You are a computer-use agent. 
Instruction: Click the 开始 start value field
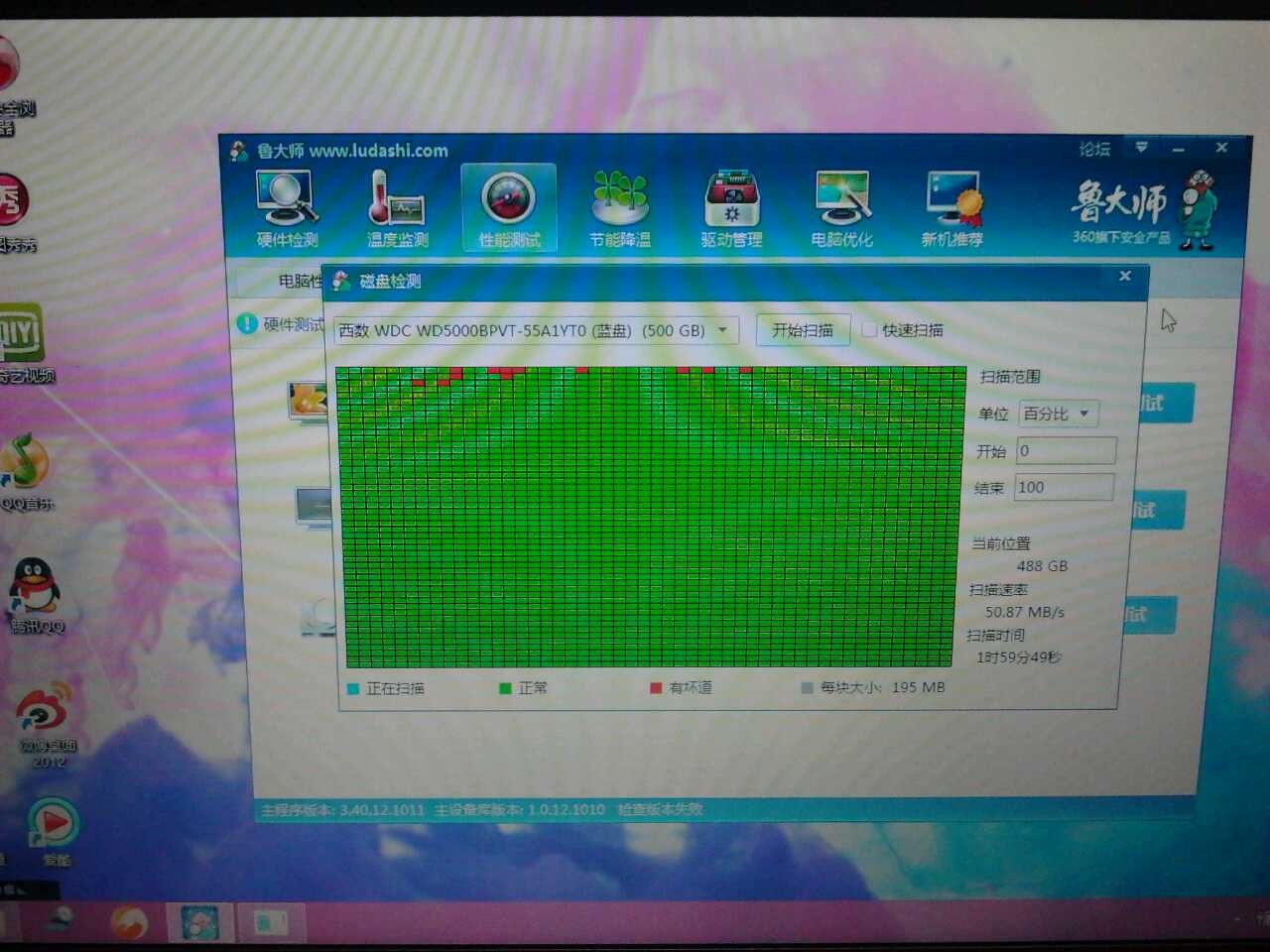tap(1066, 451)
